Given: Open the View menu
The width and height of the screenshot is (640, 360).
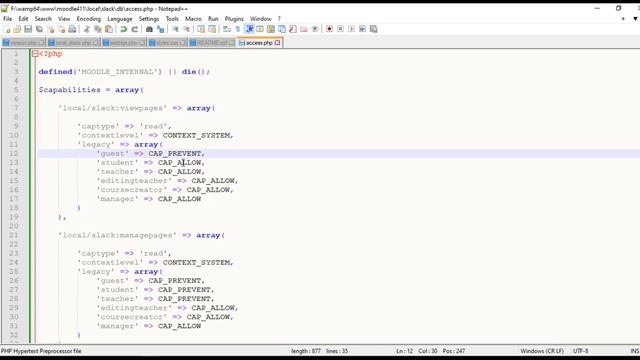Looking at the screenshot, I should tap(64, 19).
